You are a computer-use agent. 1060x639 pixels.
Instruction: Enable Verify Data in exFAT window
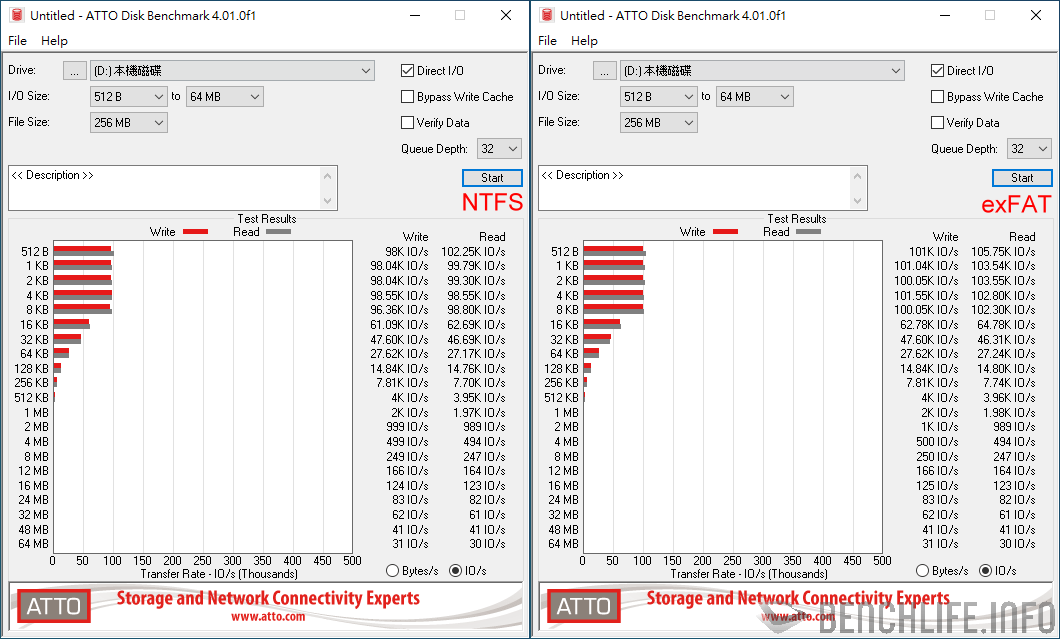937,122
